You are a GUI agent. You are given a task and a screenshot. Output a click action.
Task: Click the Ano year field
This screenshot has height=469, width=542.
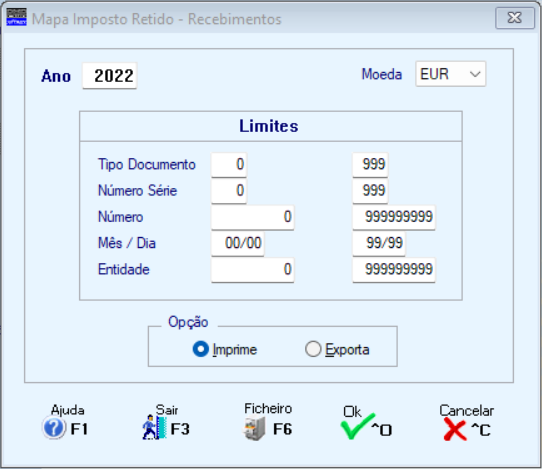(110, 76)
